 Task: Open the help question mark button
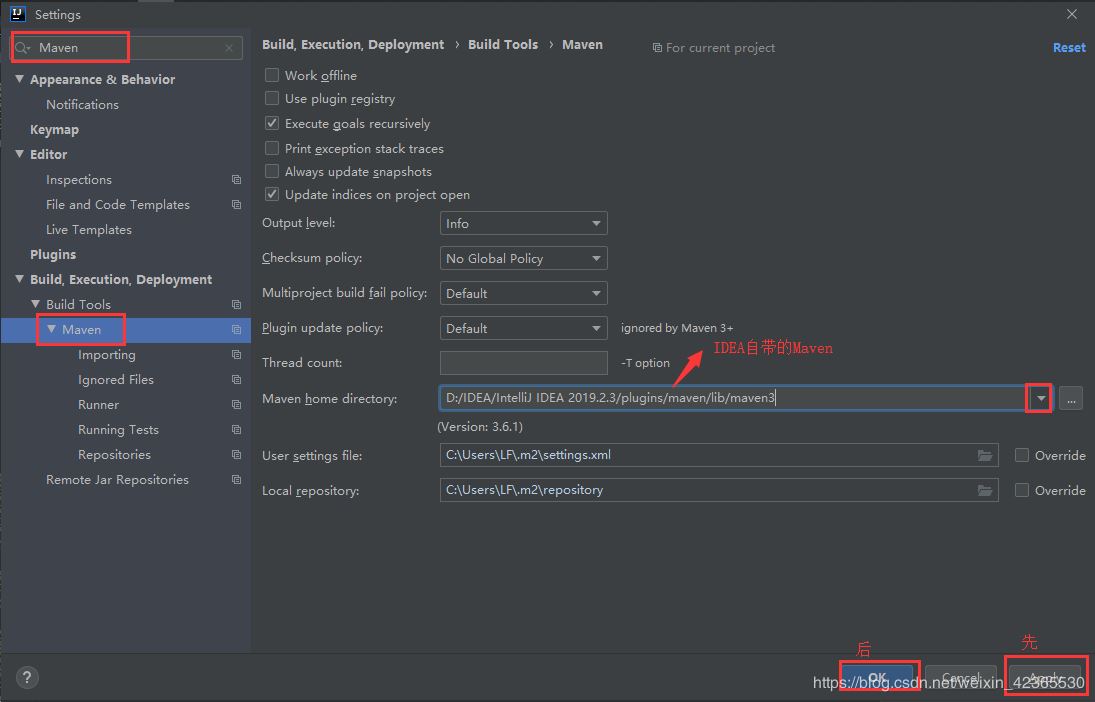(28, 678)
